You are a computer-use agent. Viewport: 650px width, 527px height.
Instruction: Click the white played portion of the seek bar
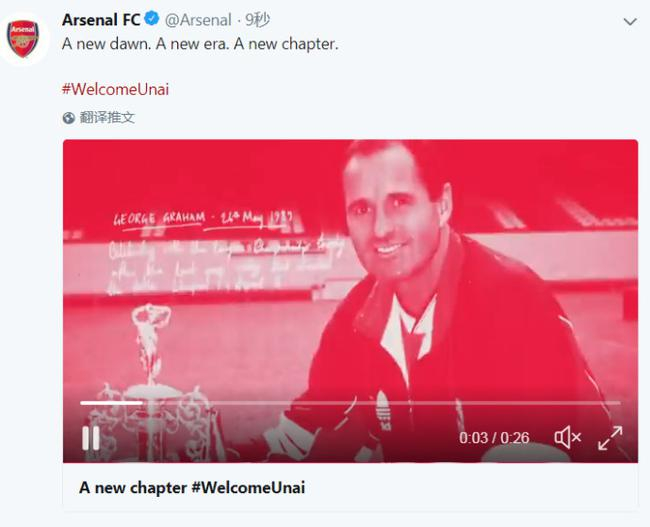[x=110, y=403]
